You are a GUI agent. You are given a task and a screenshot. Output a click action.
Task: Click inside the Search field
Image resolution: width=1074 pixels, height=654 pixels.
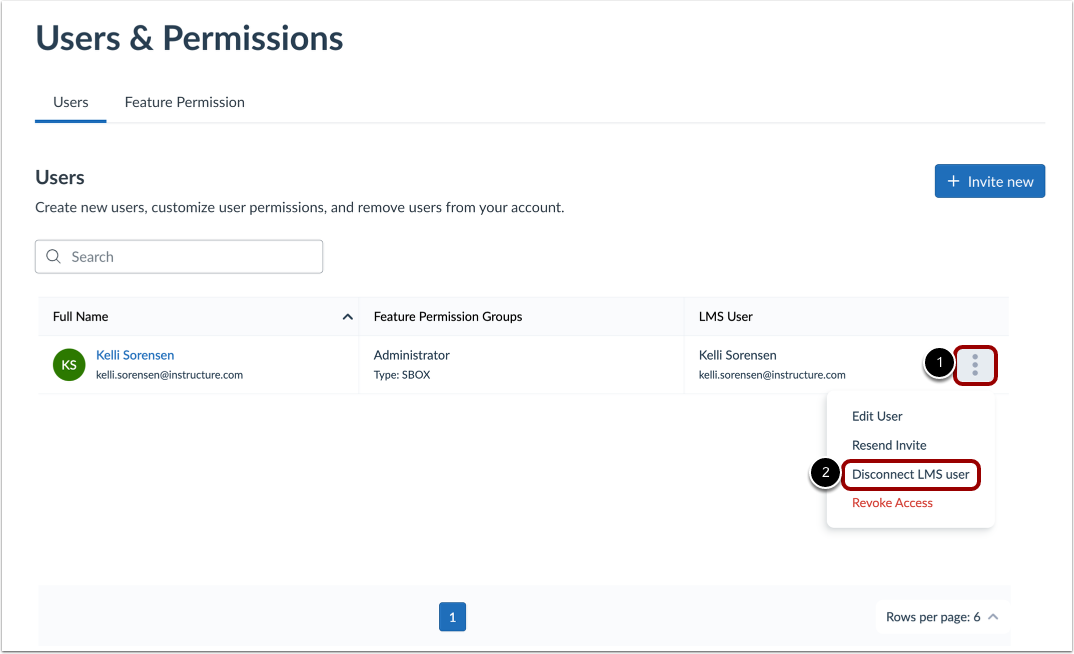(x=178, y=257)
